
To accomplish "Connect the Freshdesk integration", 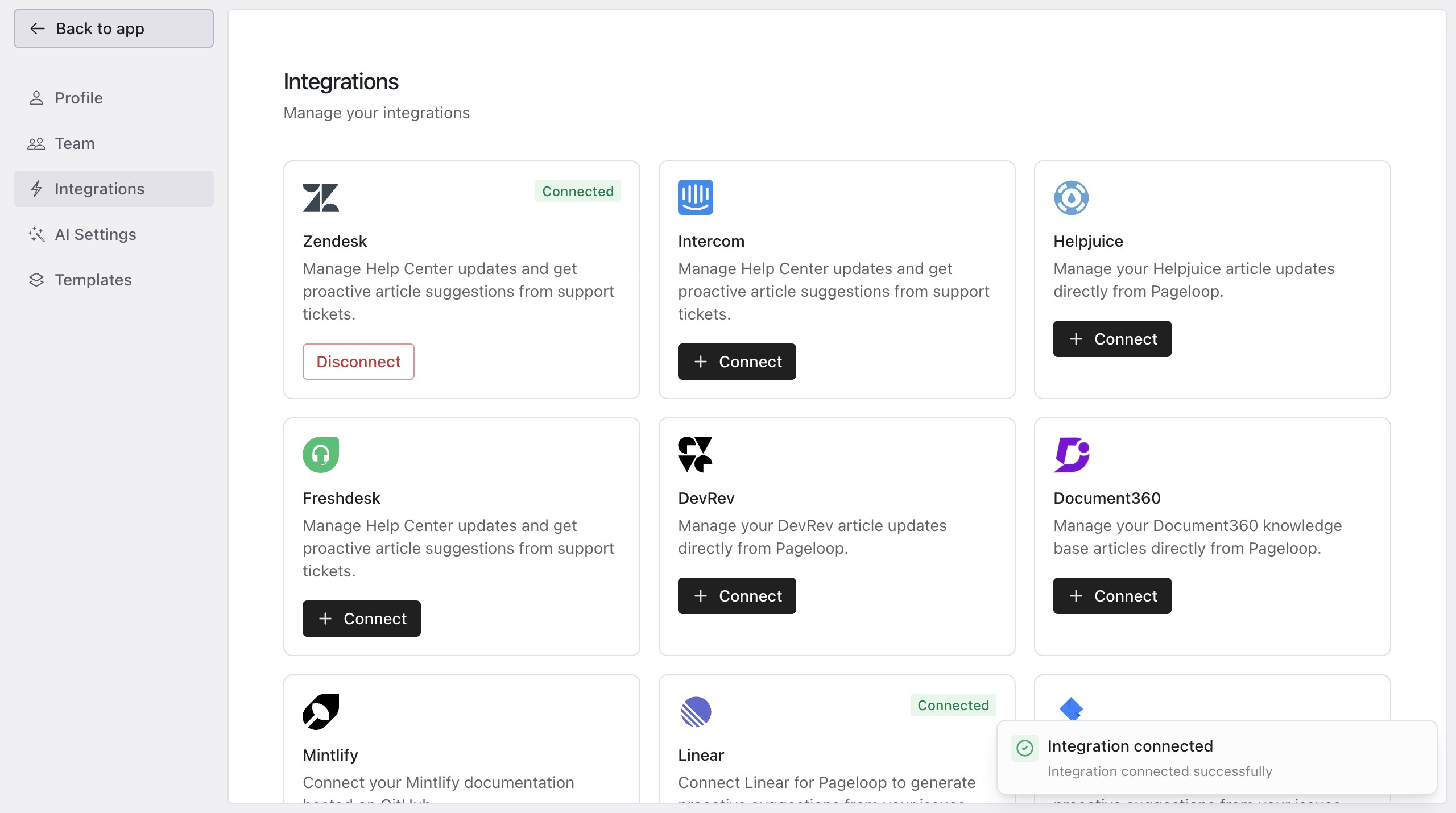I will (x=362, y=619).
